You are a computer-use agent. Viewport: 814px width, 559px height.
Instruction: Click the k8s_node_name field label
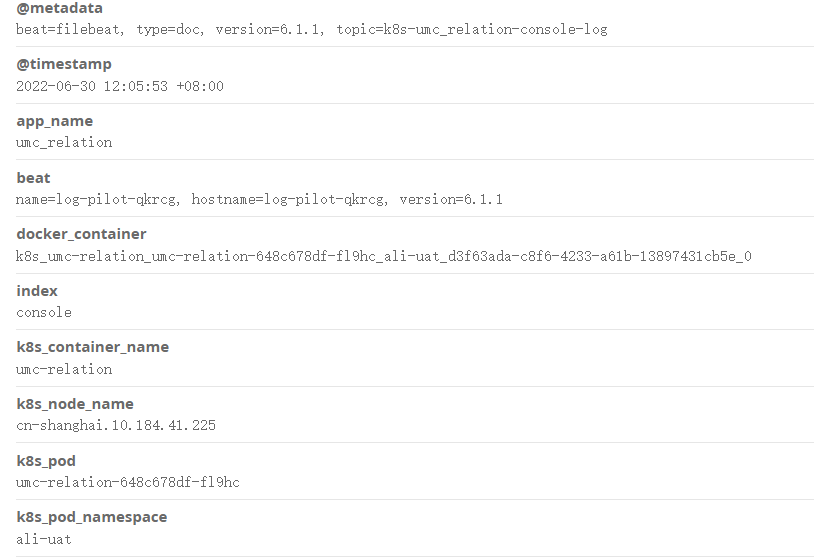(x=75, y=404)
